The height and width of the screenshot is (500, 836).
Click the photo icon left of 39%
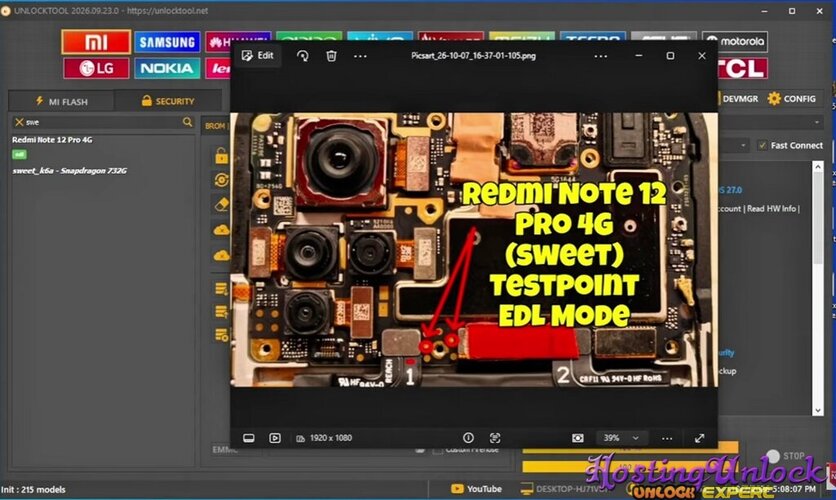point(577,438)
